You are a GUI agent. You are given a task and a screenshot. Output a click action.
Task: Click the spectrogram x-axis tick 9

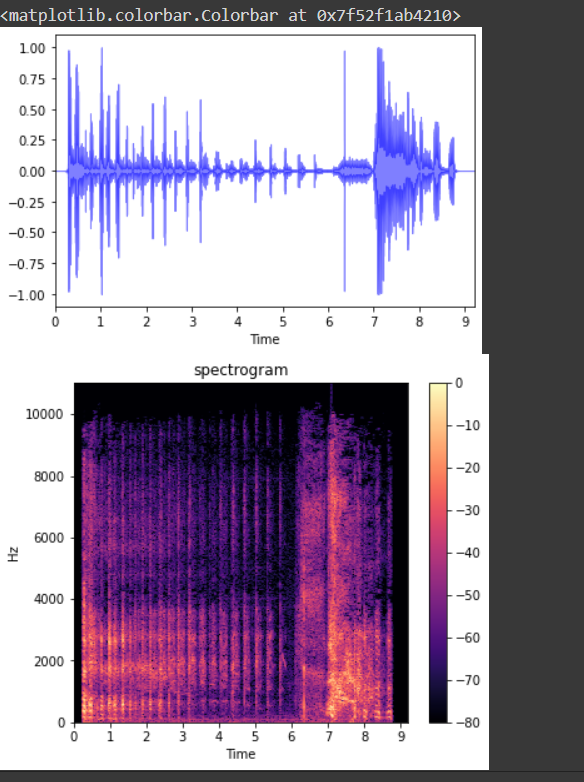(x=401, y=737)
